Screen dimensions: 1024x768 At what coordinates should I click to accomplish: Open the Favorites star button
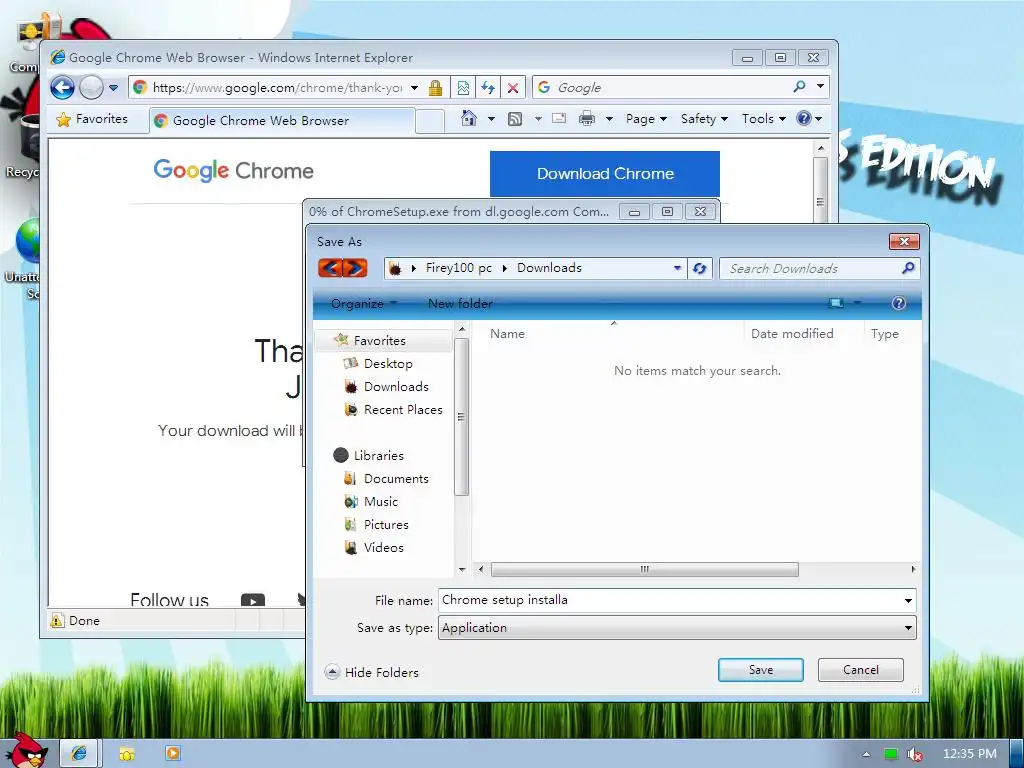pyautogui.click(x=92, y=119)
